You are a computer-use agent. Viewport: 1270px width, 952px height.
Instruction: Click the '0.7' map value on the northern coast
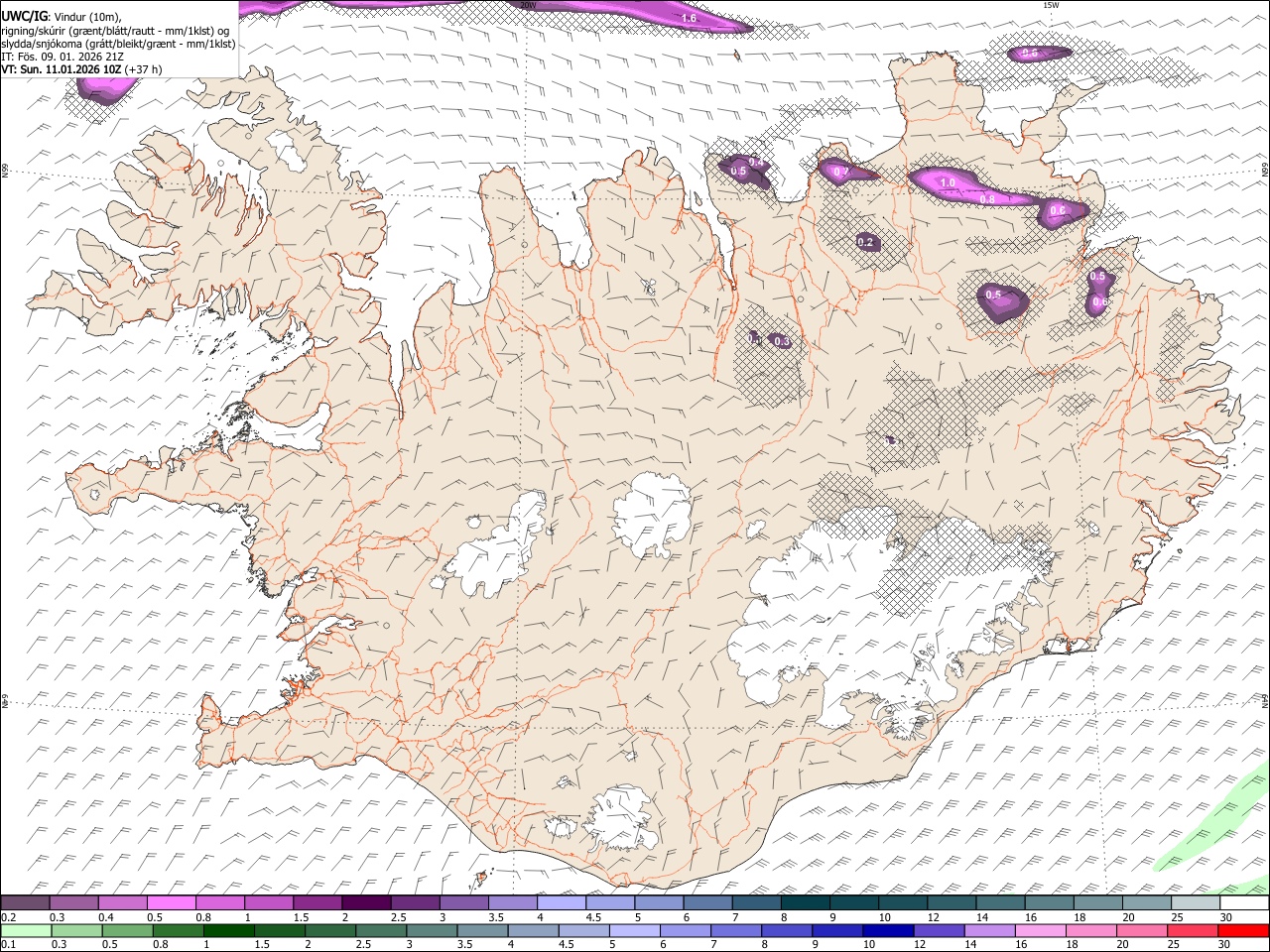coord(840,173)
